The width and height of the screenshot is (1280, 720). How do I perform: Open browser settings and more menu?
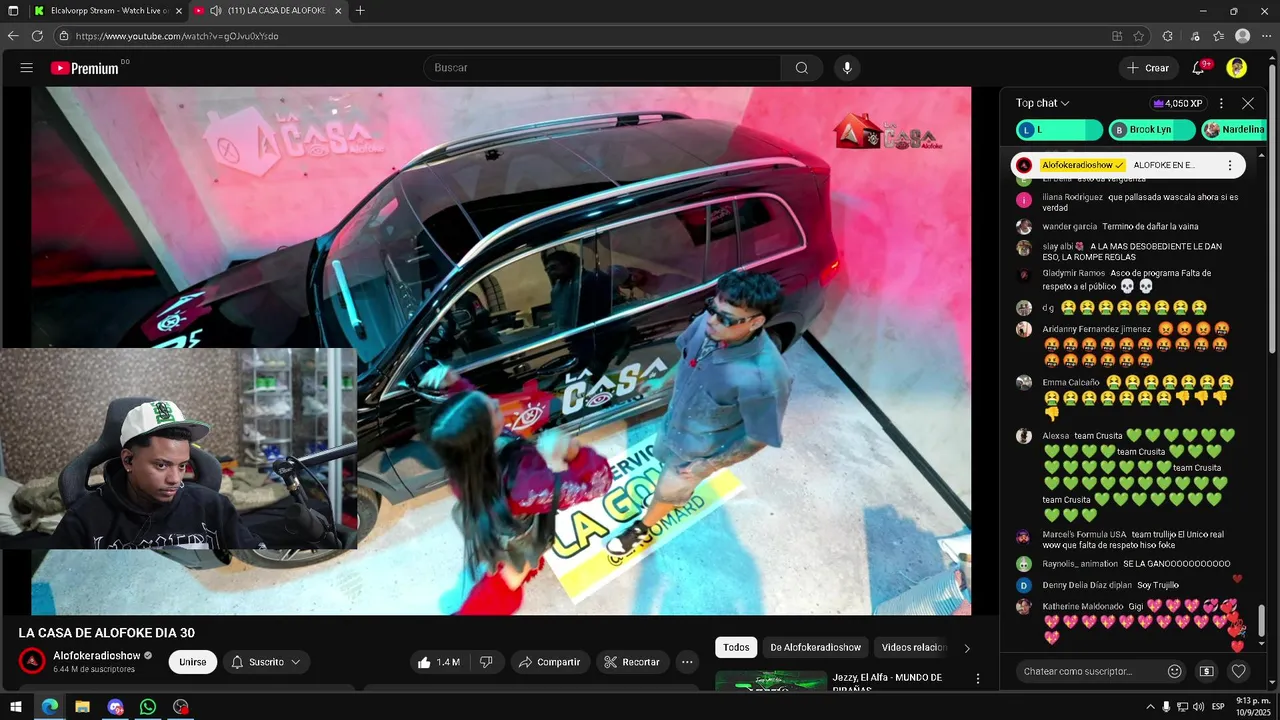pyautogui.click(x=1266, y=36)
